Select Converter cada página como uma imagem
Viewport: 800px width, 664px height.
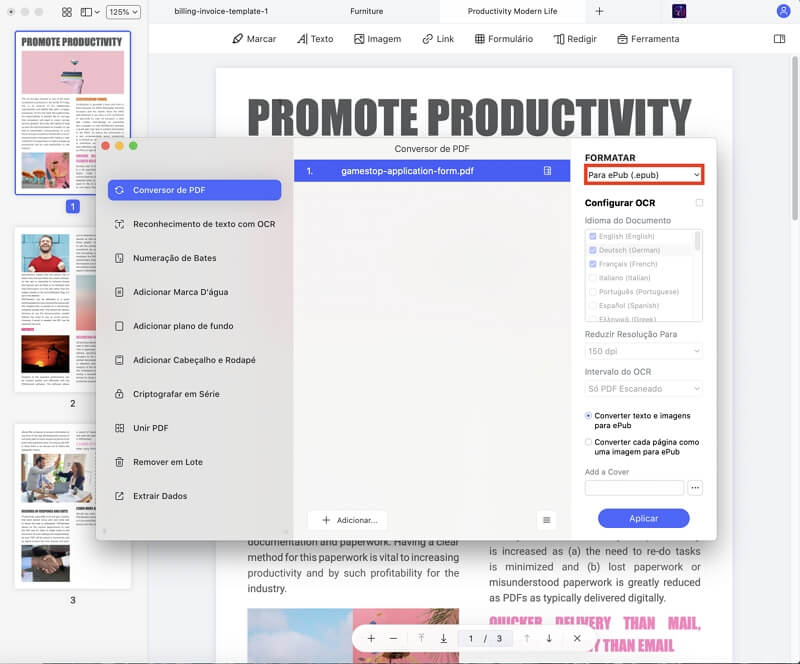589,442
